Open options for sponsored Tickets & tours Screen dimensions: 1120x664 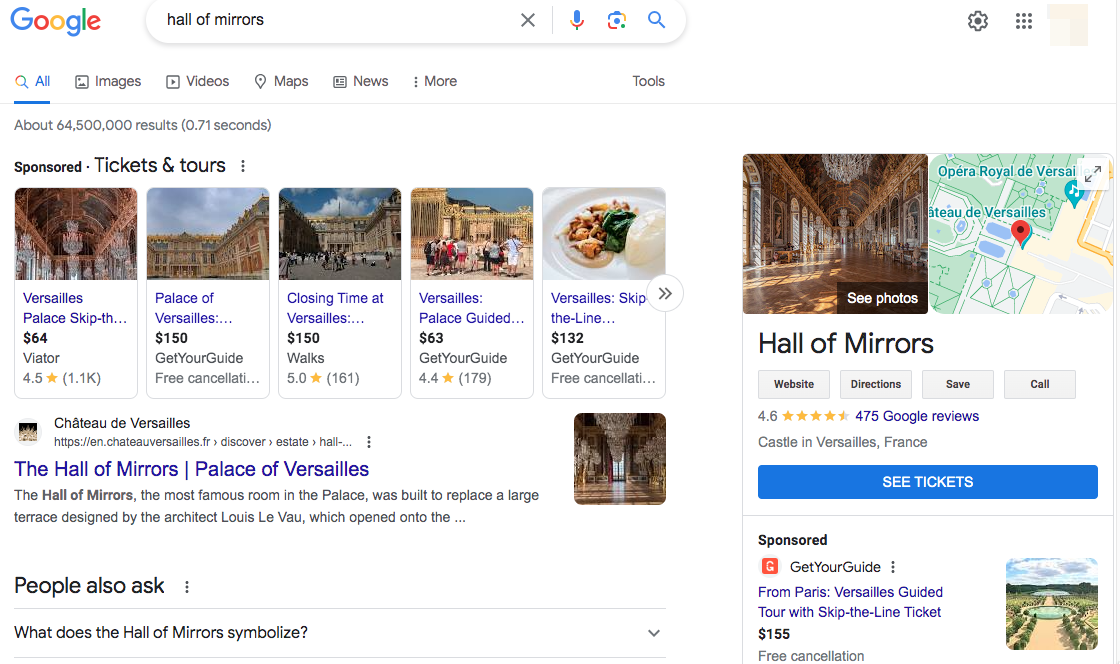tap(243, 166)
